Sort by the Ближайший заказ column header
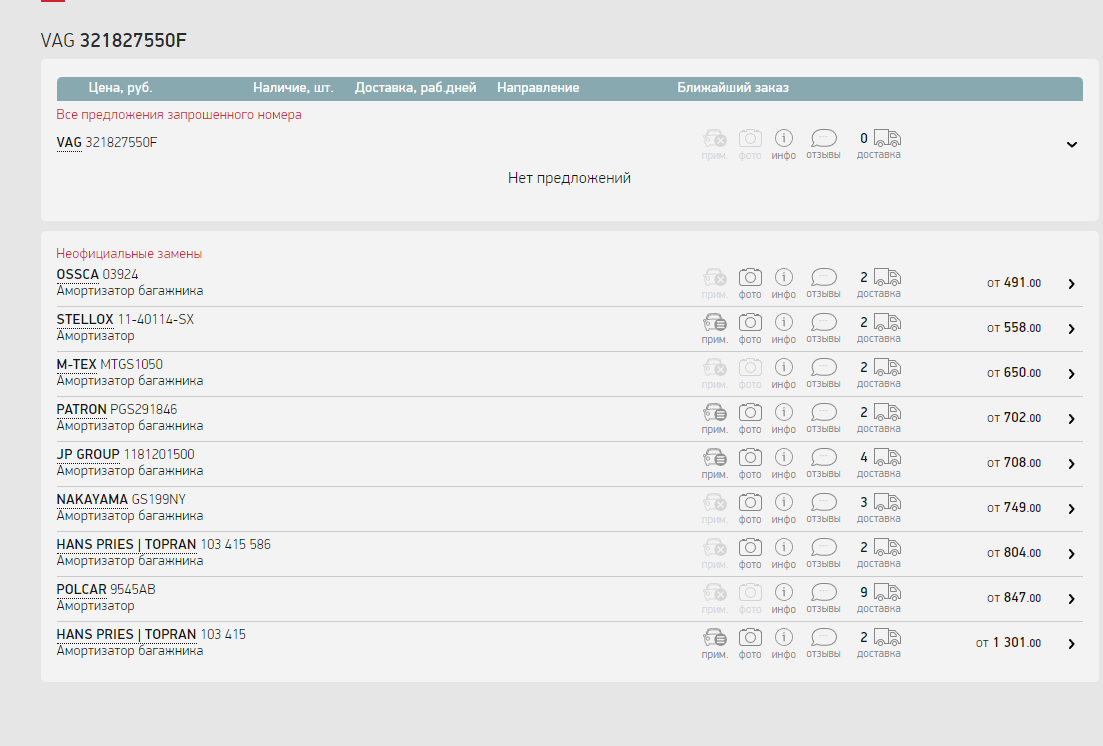This screenshot has width=1103, height=746. pos(733,88)
